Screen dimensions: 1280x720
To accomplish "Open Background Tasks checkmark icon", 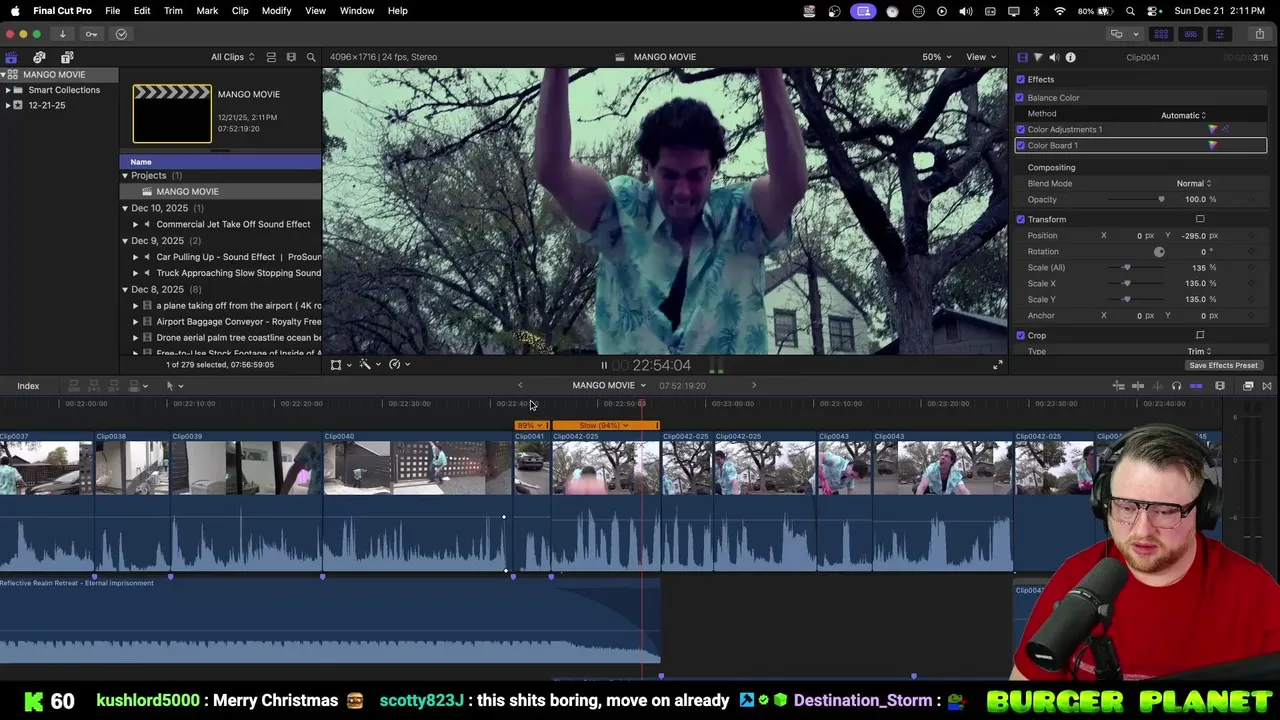I will point(121,34).
